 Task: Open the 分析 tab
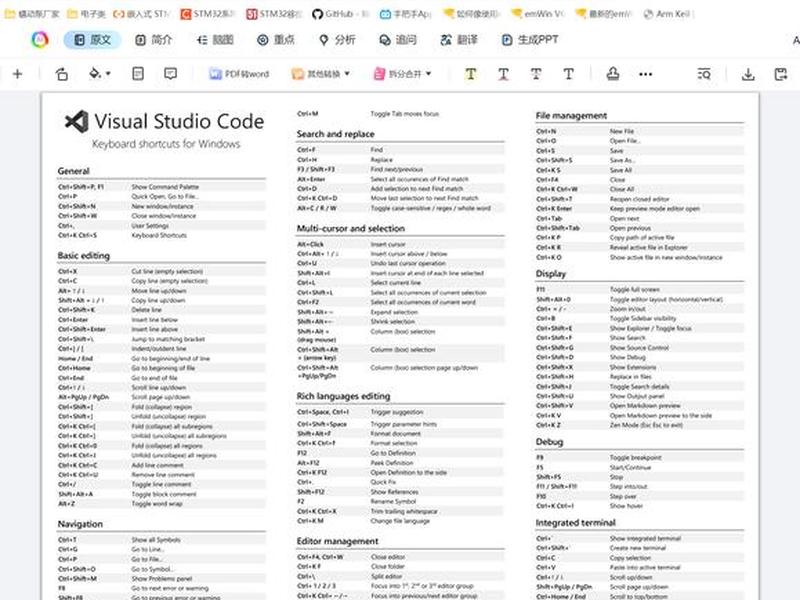coord(337,40)
